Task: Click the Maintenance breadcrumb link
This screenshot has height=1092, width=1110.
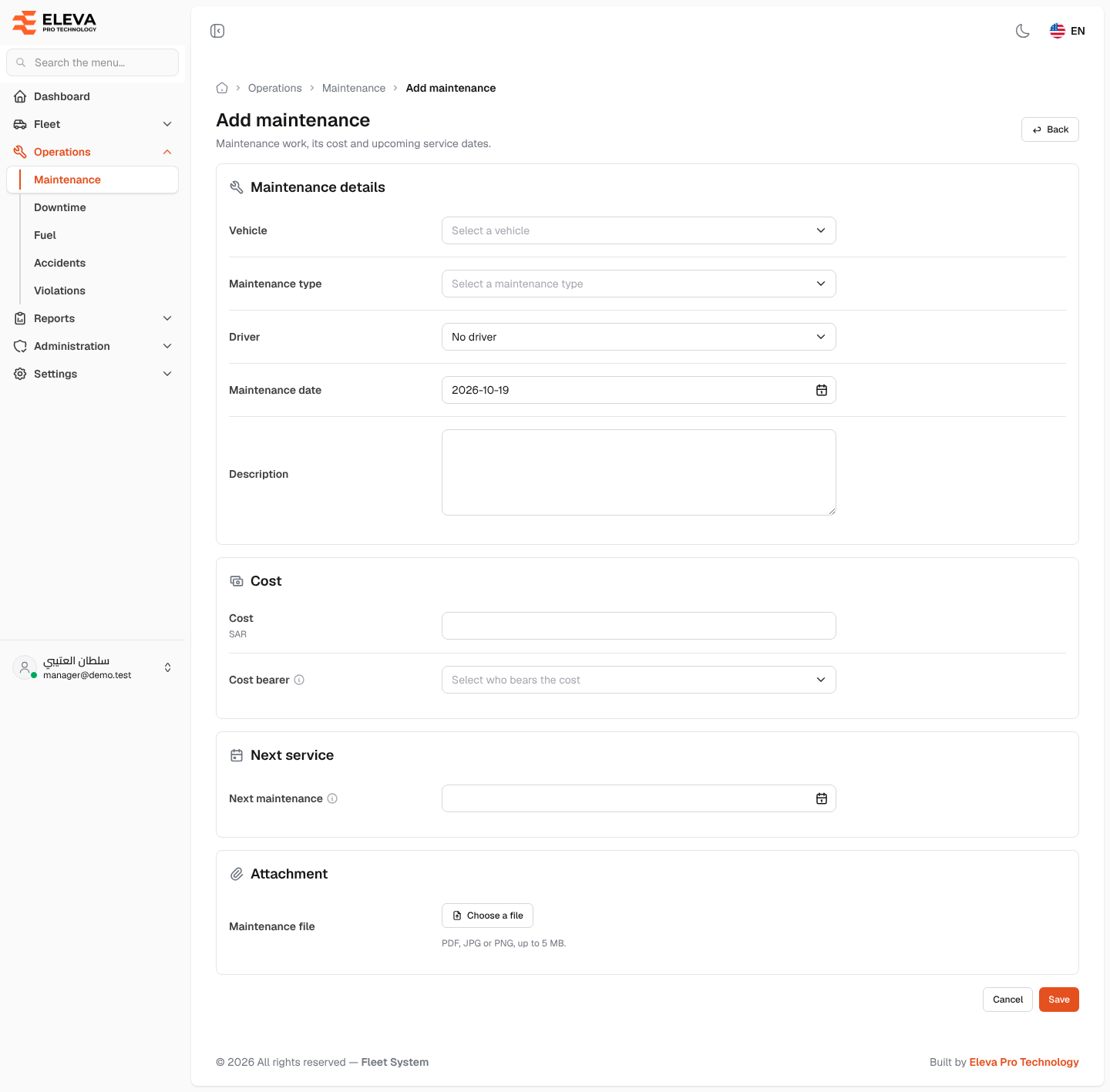Action: (354, 88)
